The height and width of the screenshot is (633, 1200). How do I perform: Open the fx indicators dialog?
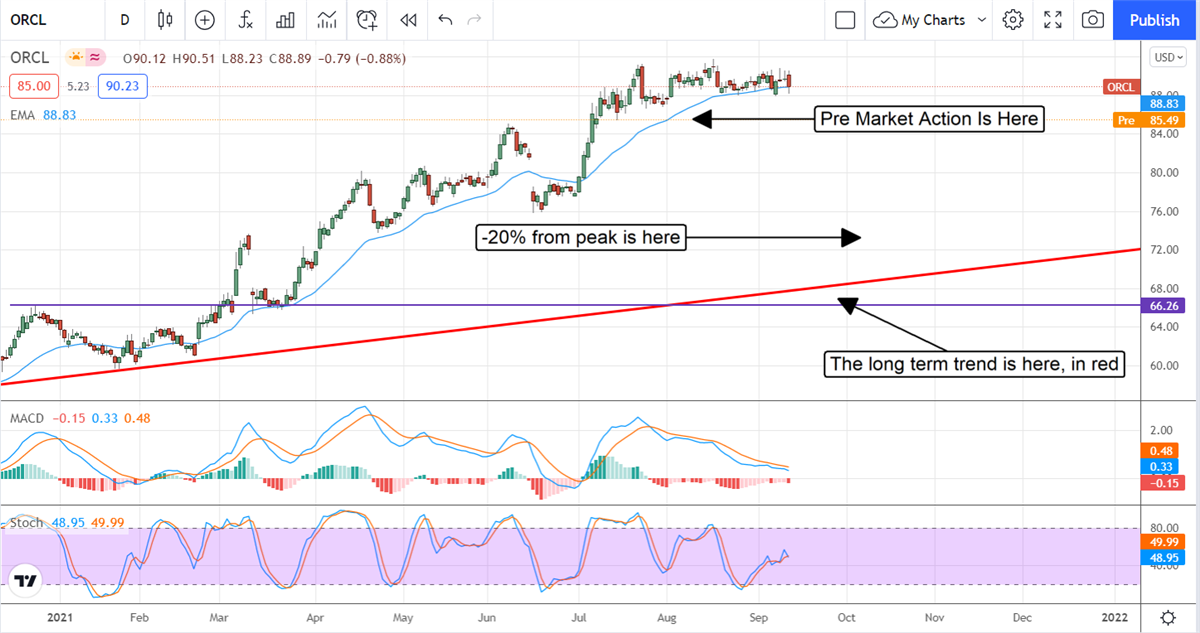(245, 20)
